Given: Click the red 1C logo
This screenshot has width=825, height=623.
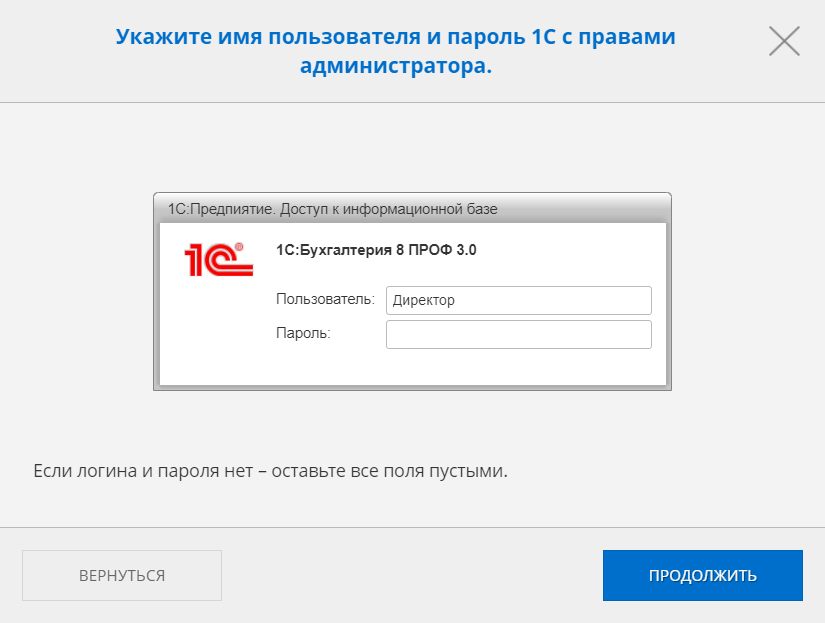Looking at the screenshot, I should coord(217,259).
